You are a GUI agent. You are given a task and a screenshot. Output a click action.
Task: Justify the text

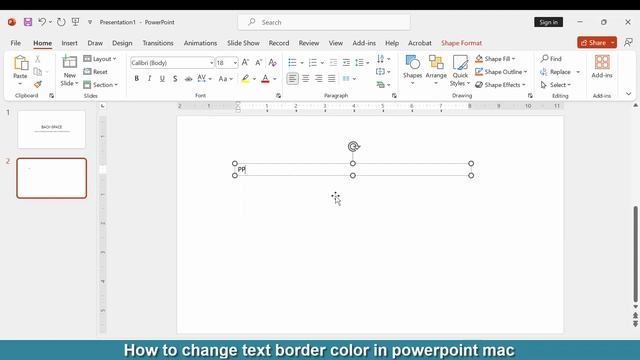[x=331, y=78]
